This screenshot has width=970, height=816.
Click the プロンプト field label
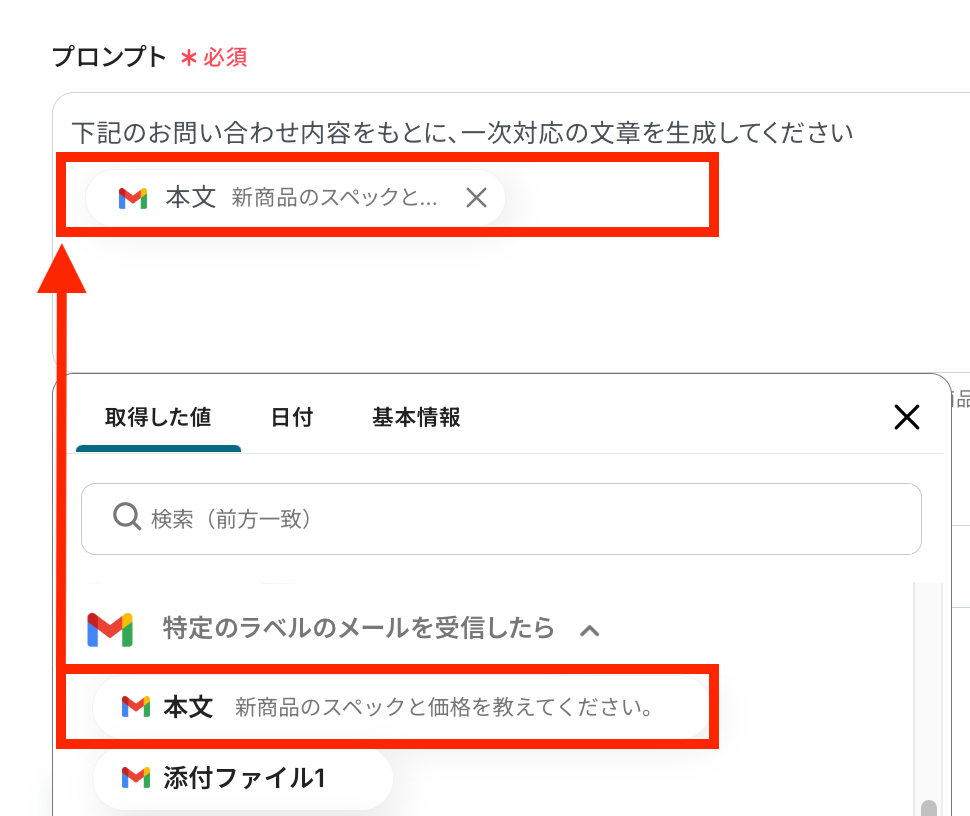(x=109, y=57)
